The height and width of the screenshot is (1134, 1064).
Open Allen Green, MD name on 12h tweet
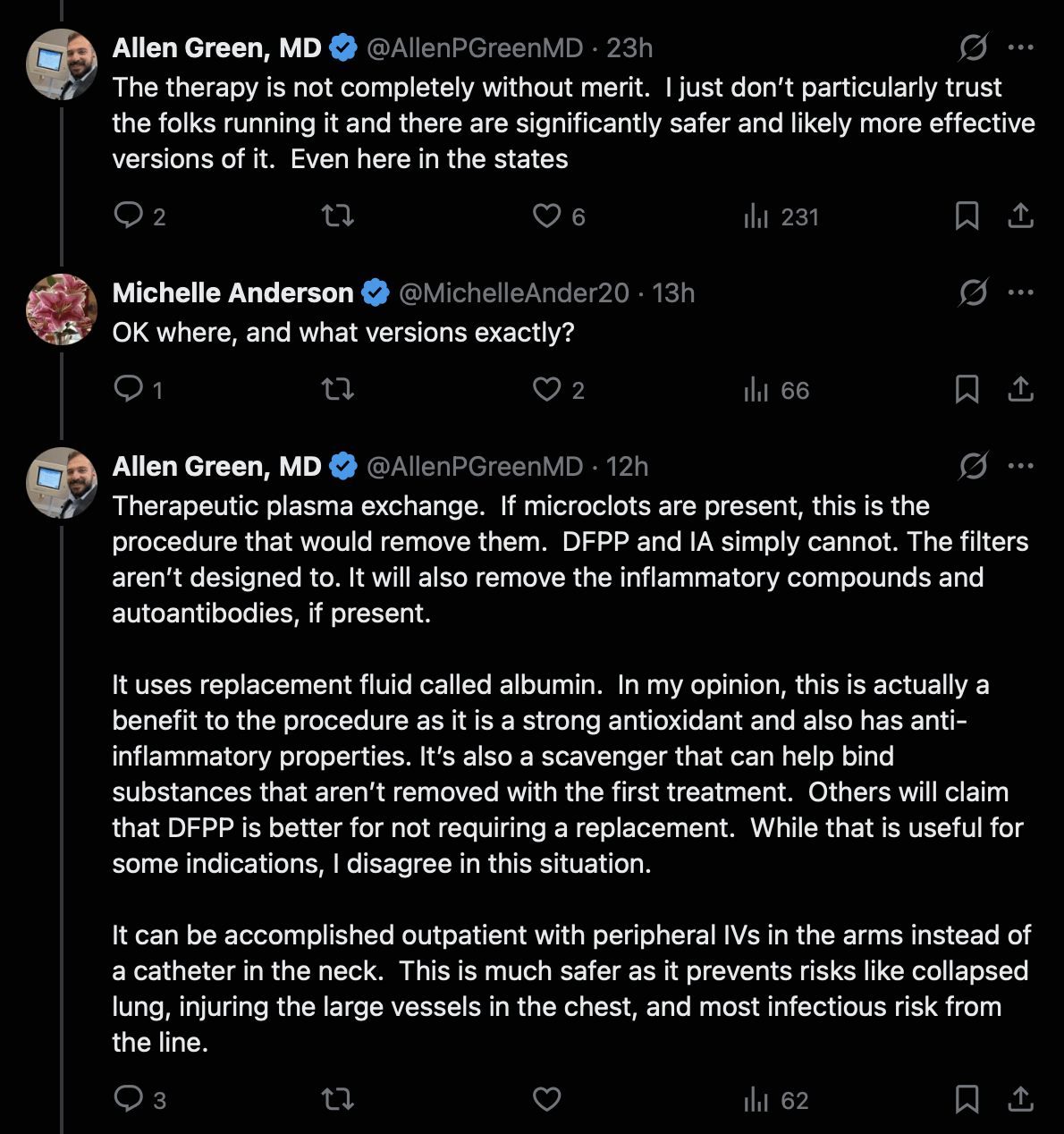click(x=217, y=466)
